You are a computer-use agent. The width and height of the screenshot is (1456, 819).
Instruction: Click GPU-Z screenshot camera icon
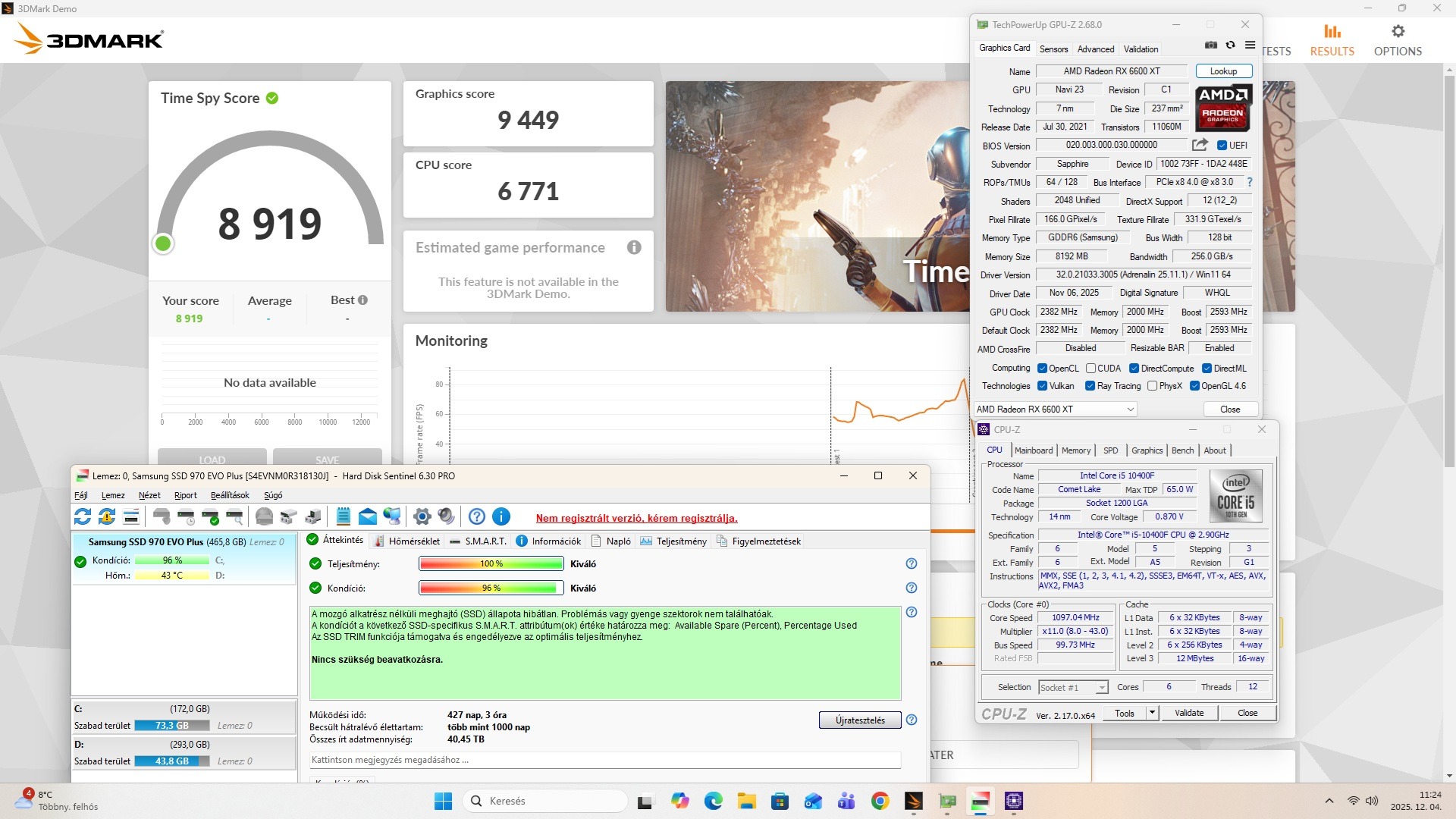[1211, 45]
